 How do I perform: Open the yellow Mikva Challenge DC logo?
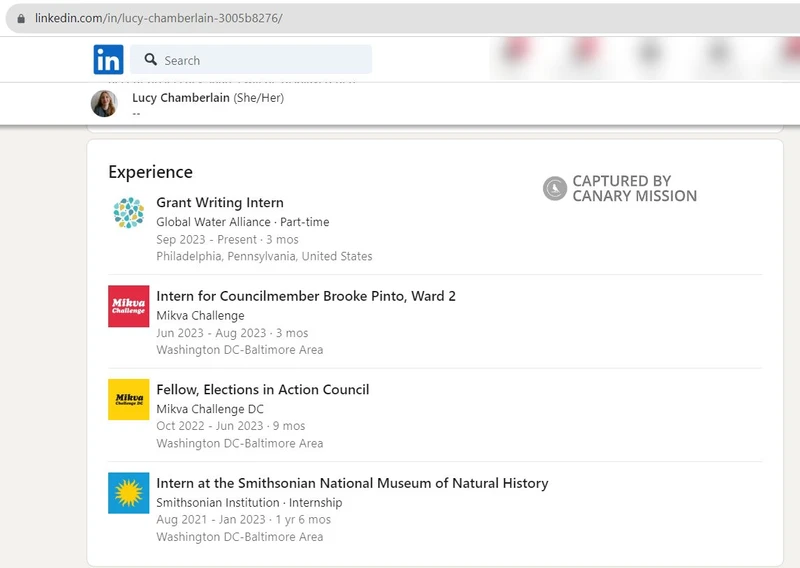[129, 400]
